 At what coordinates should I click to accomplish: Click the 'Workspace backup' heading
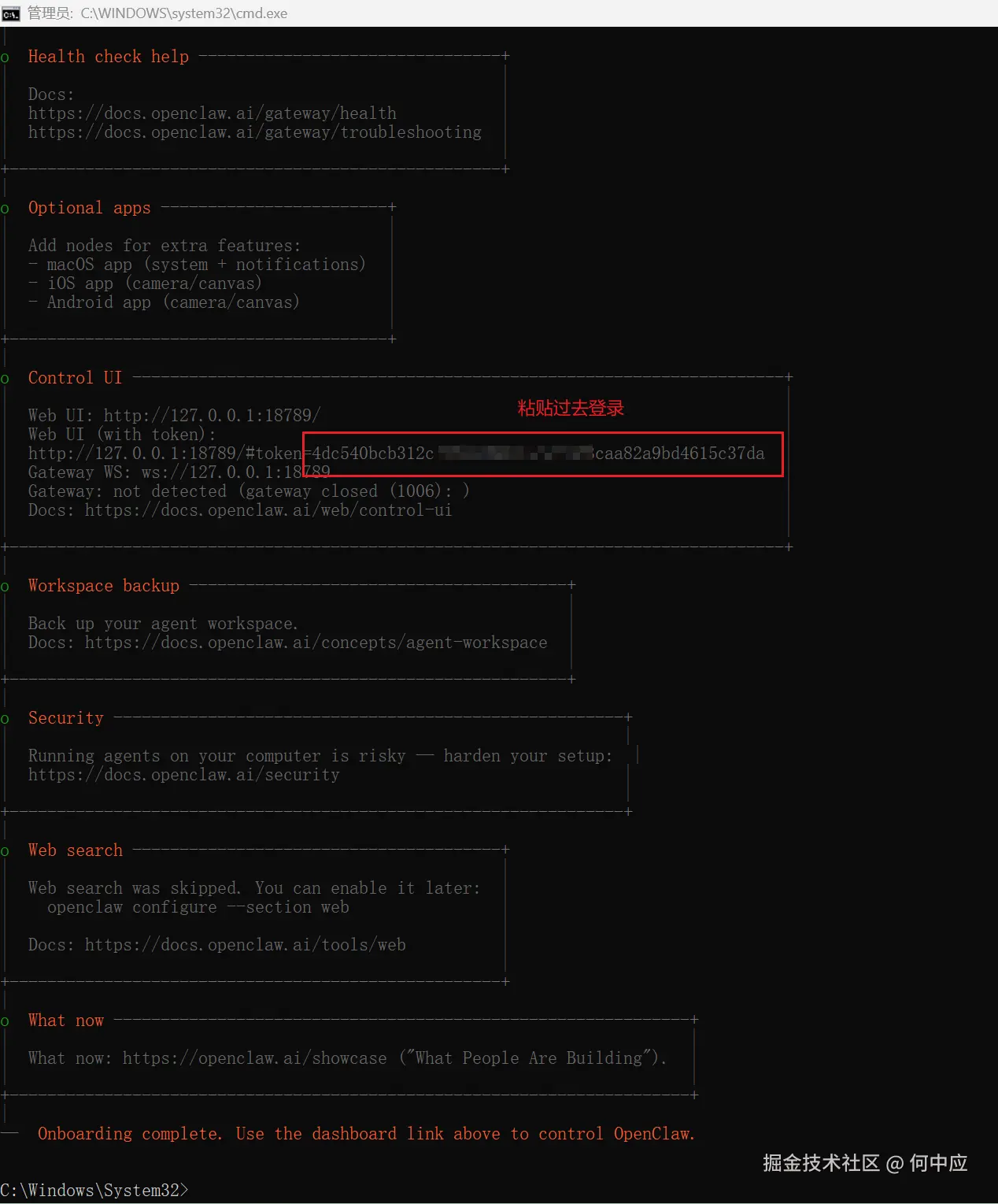[104, 586]
